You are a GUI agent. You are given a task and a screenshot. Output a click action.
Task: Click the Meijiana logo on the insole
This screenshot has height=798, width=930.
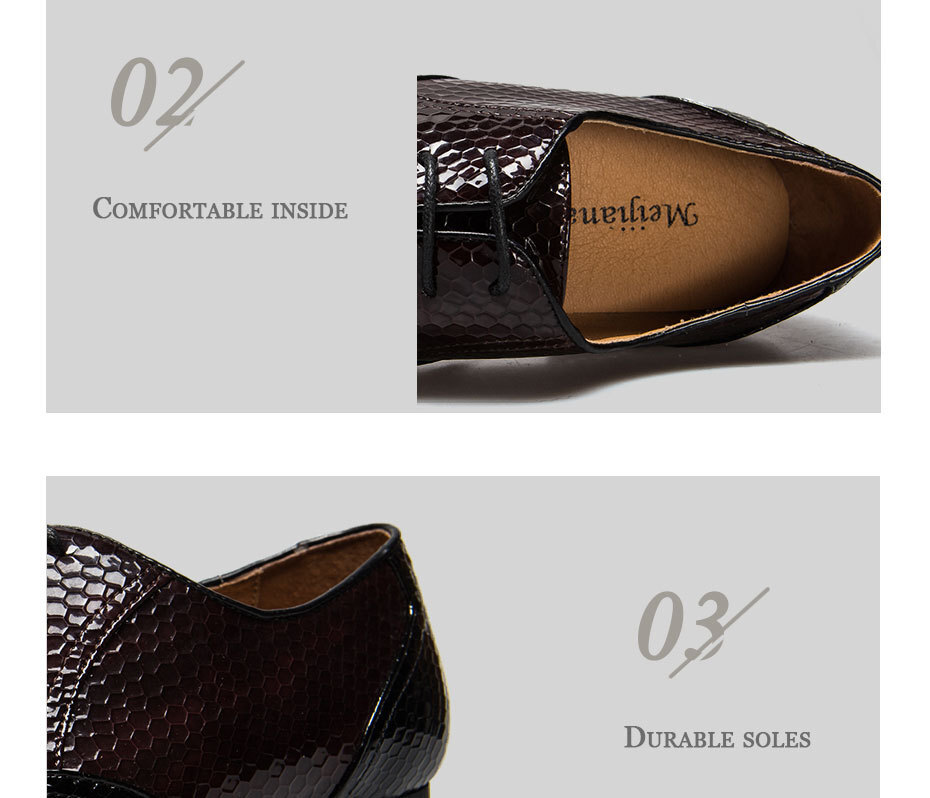coord(635,215)
